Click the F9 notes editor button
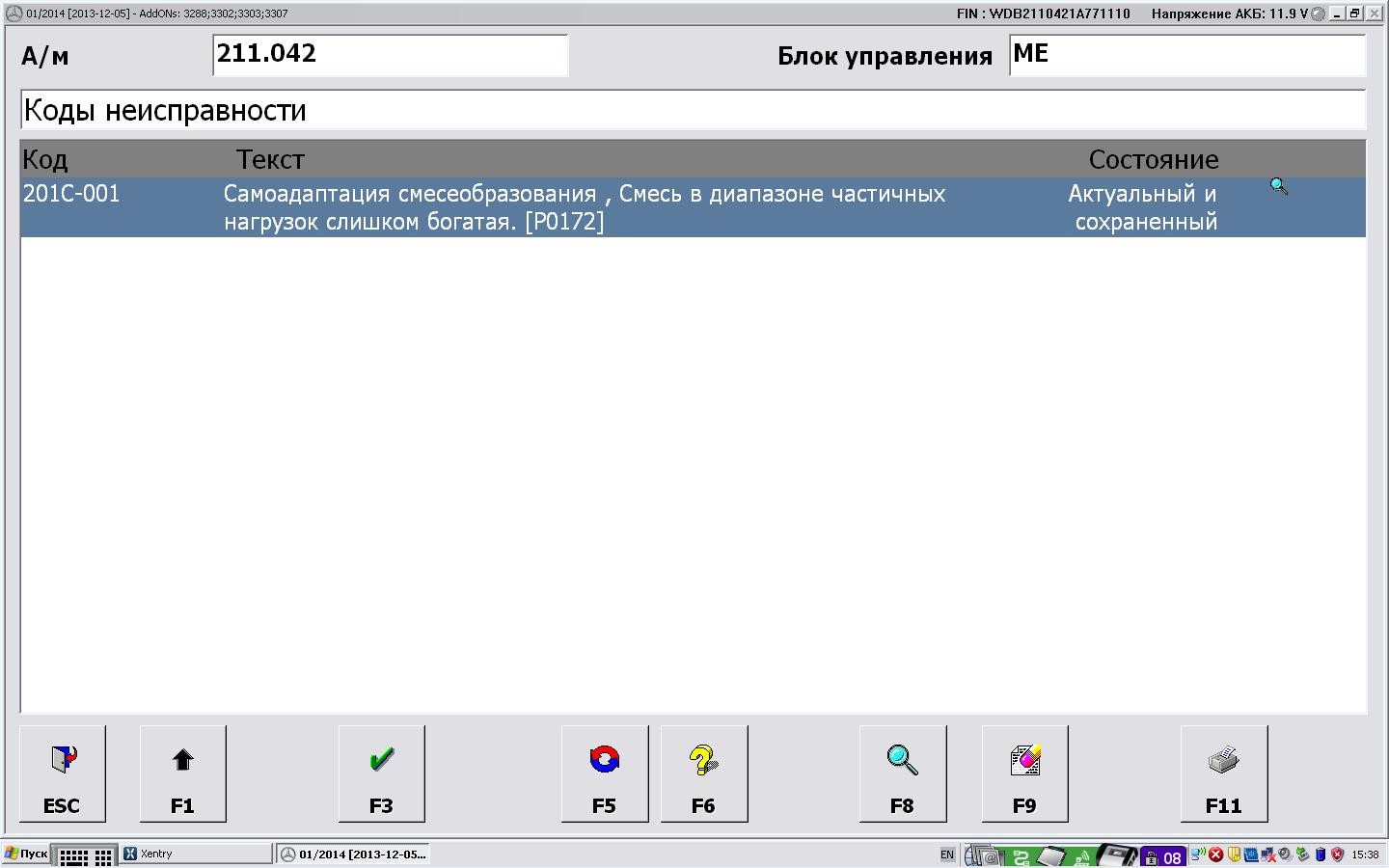The width and height of the screenshot is (1389, 868). tap(1025, 773)
